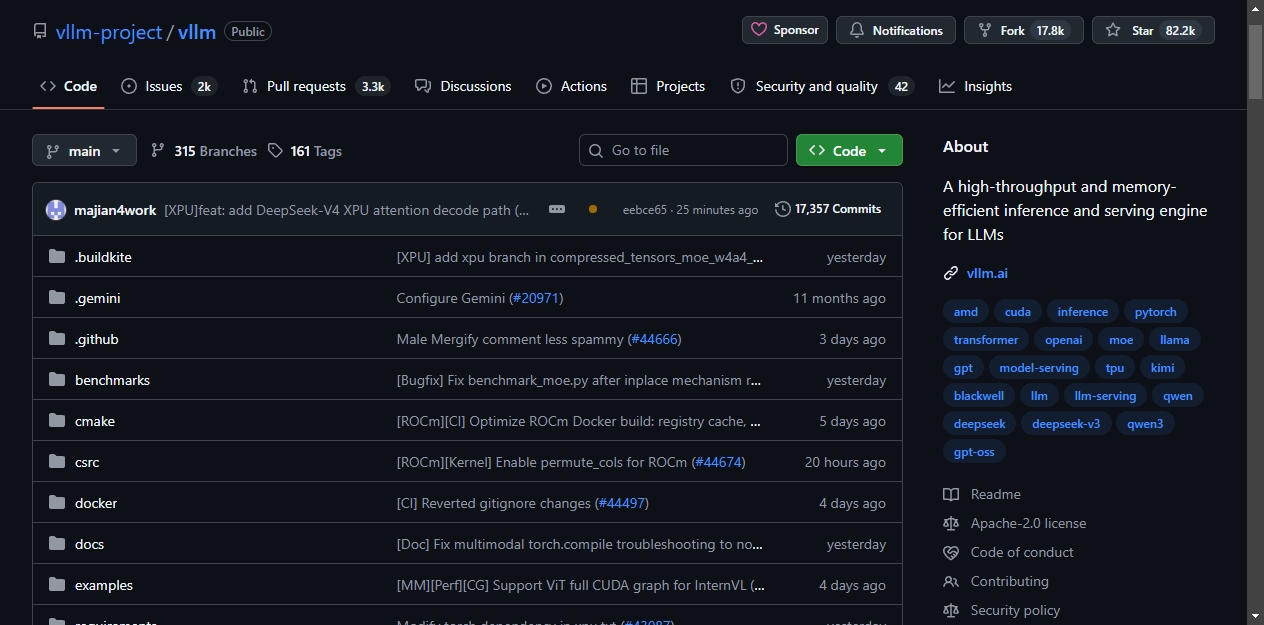Open the .gemini folder
Viewport: 1264px width, 625px height.
tap(98, 298)
